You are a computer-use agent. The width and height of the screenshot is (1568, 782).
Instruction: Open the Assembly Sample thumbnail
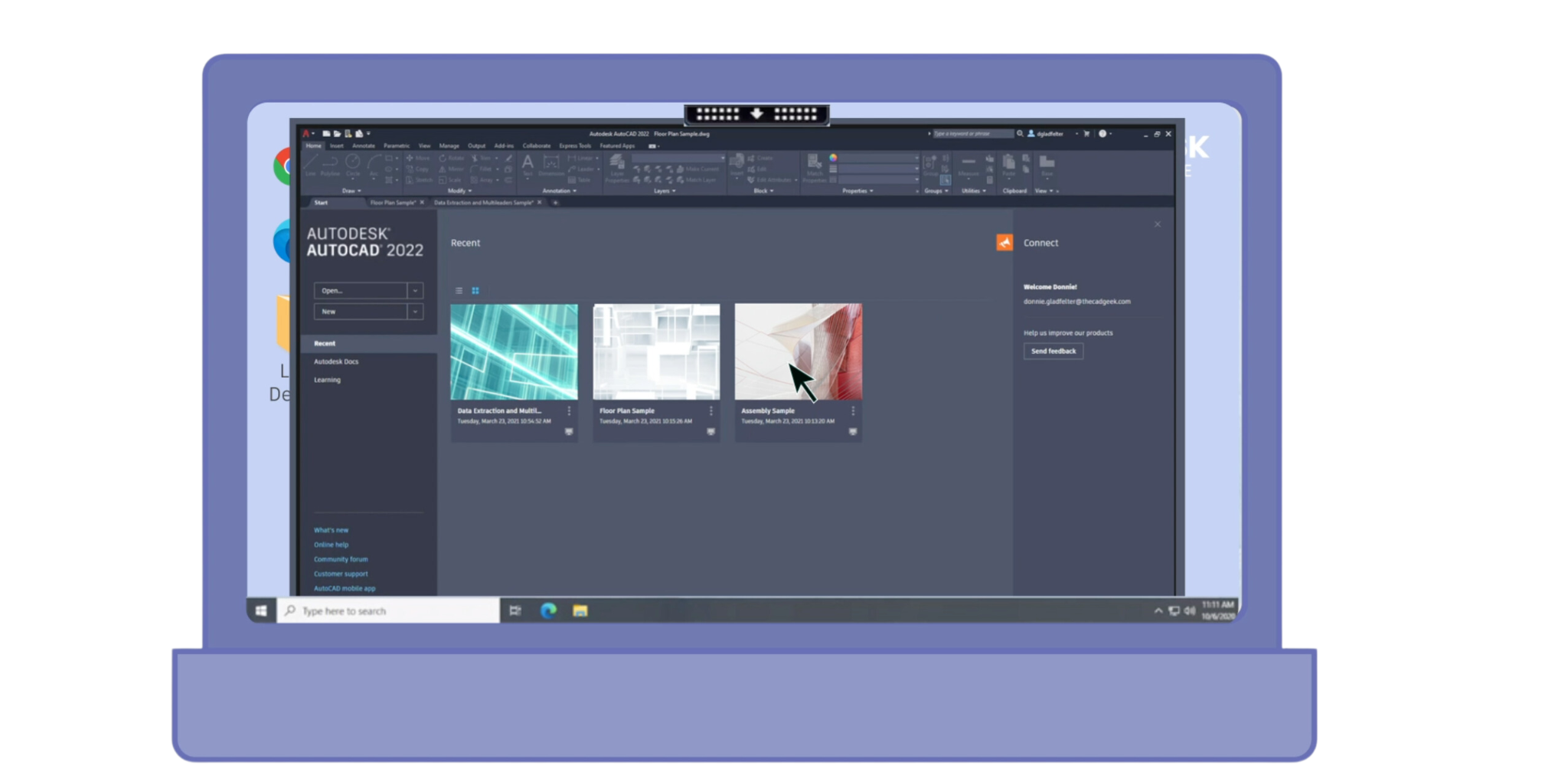tap(799, 352)
